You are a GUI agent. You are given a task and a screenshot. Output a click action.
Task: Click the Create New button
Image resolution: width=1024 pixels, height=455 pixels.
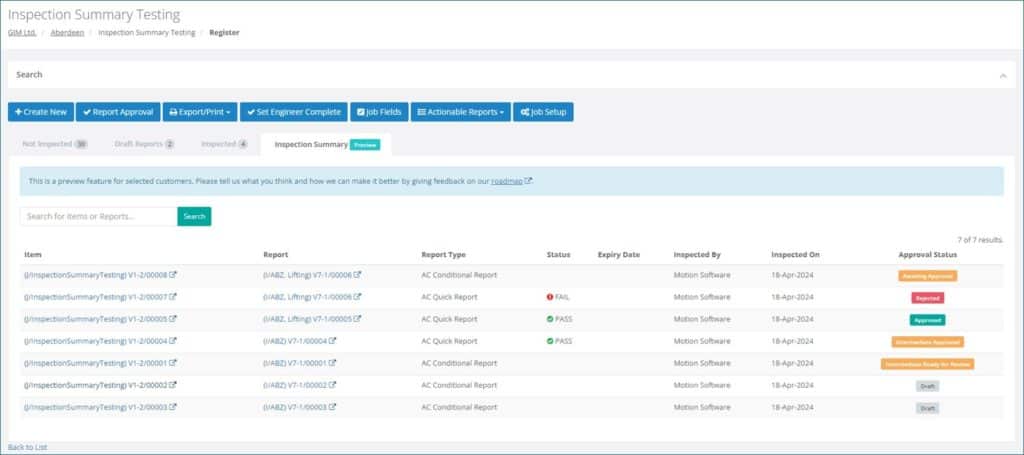click(41, 112)
